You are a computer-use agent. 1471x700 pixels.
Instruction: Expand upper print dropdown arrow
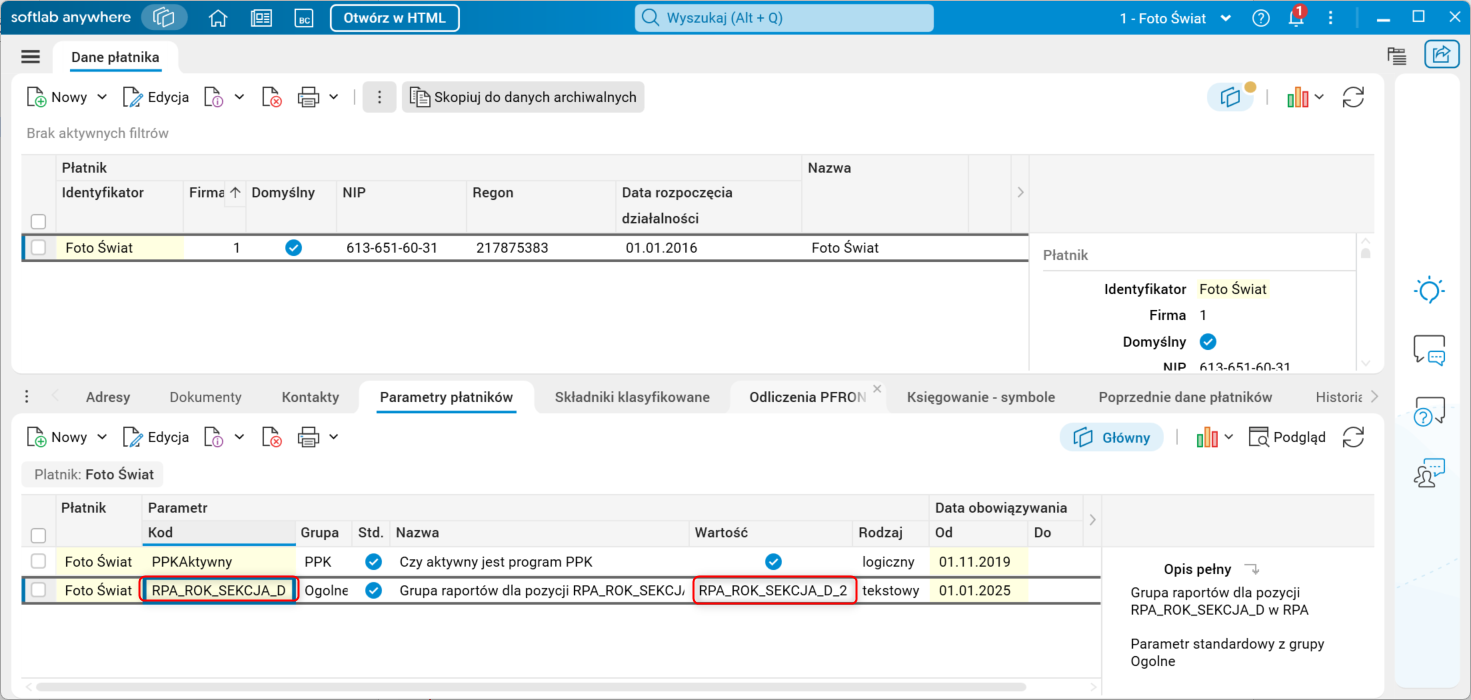(334, 97)
